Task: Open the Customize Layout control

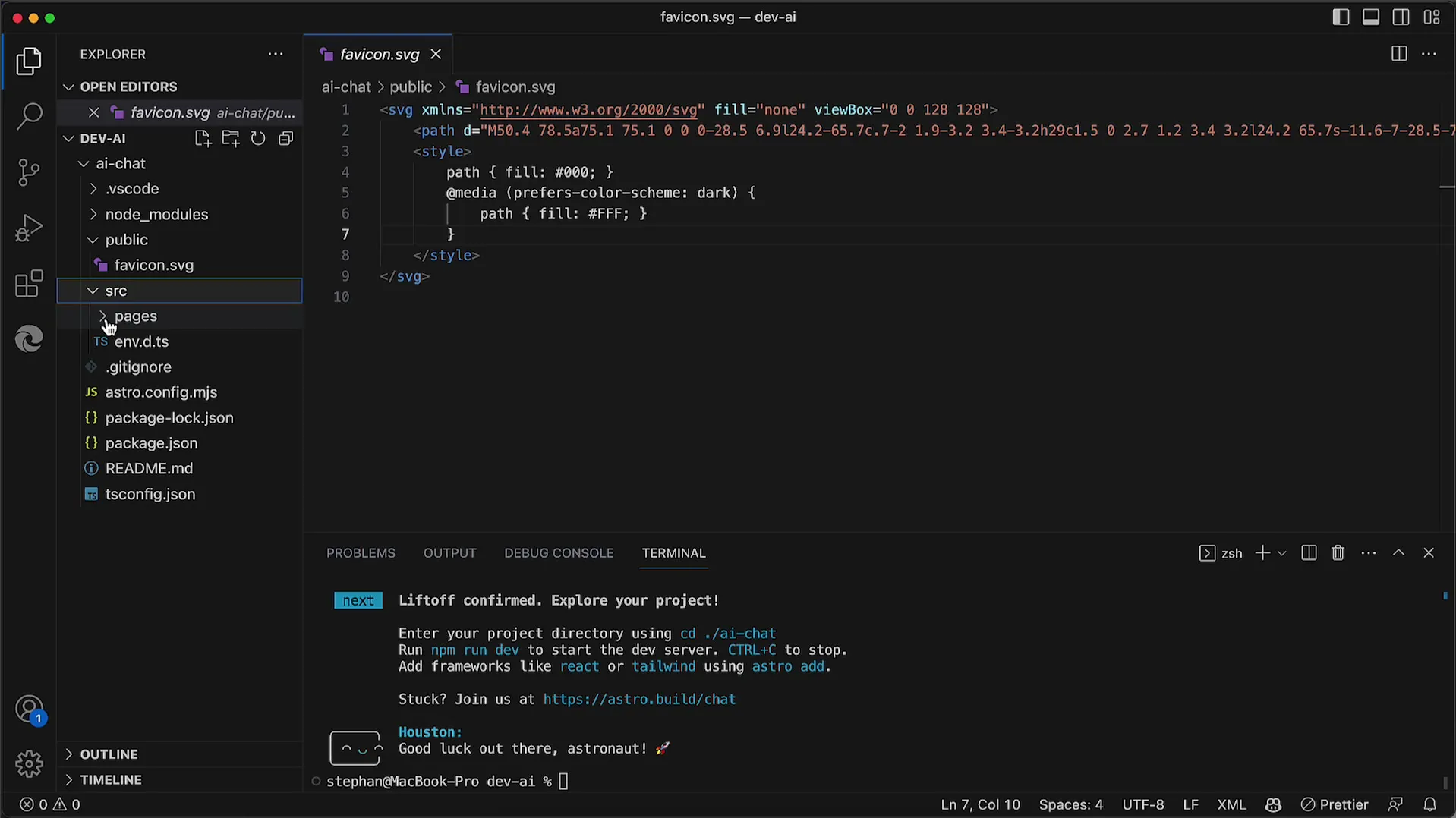Action: [x=1432, y=17]
